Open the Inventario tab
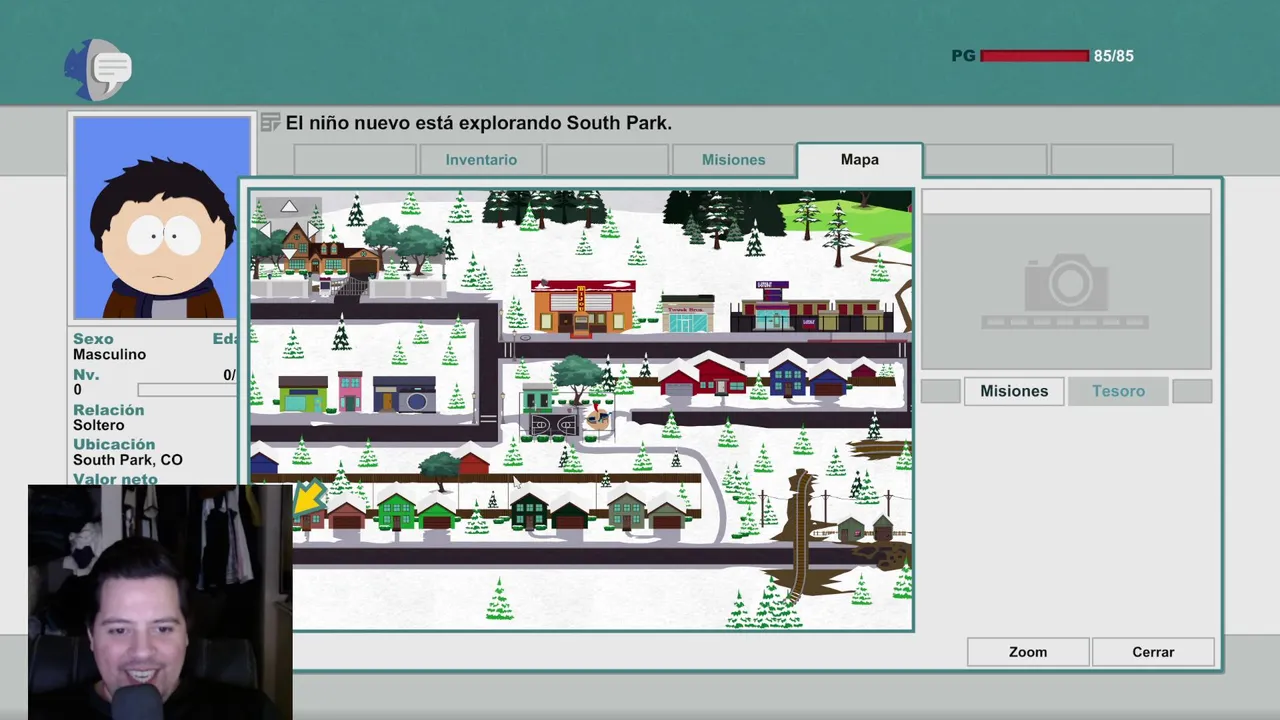 tap(481, 160)
